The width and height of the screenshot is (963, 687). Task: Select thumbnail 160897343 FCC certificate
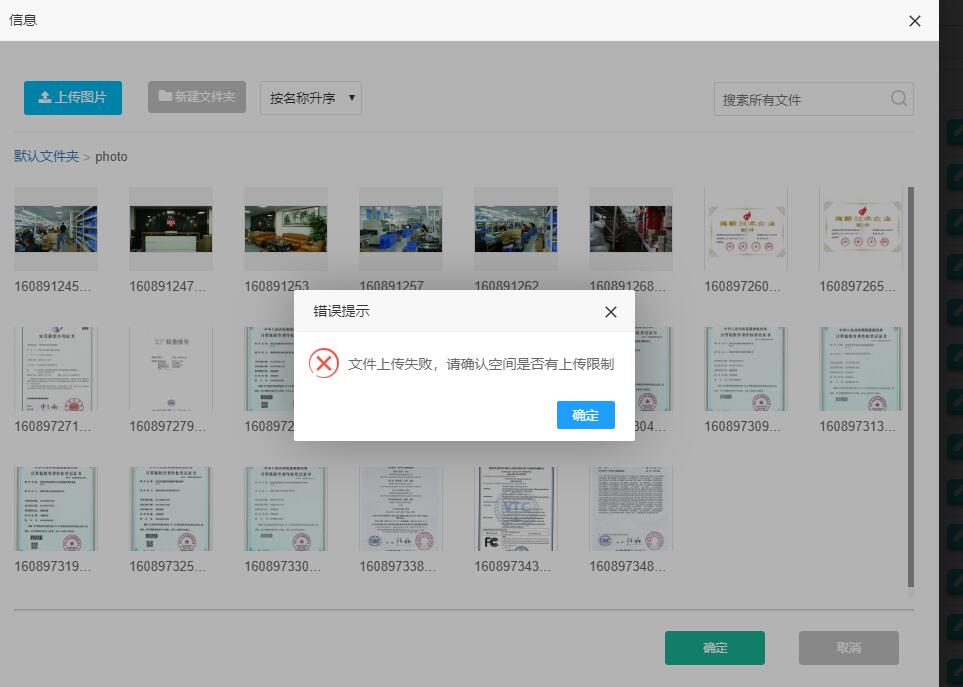[516, 509]
